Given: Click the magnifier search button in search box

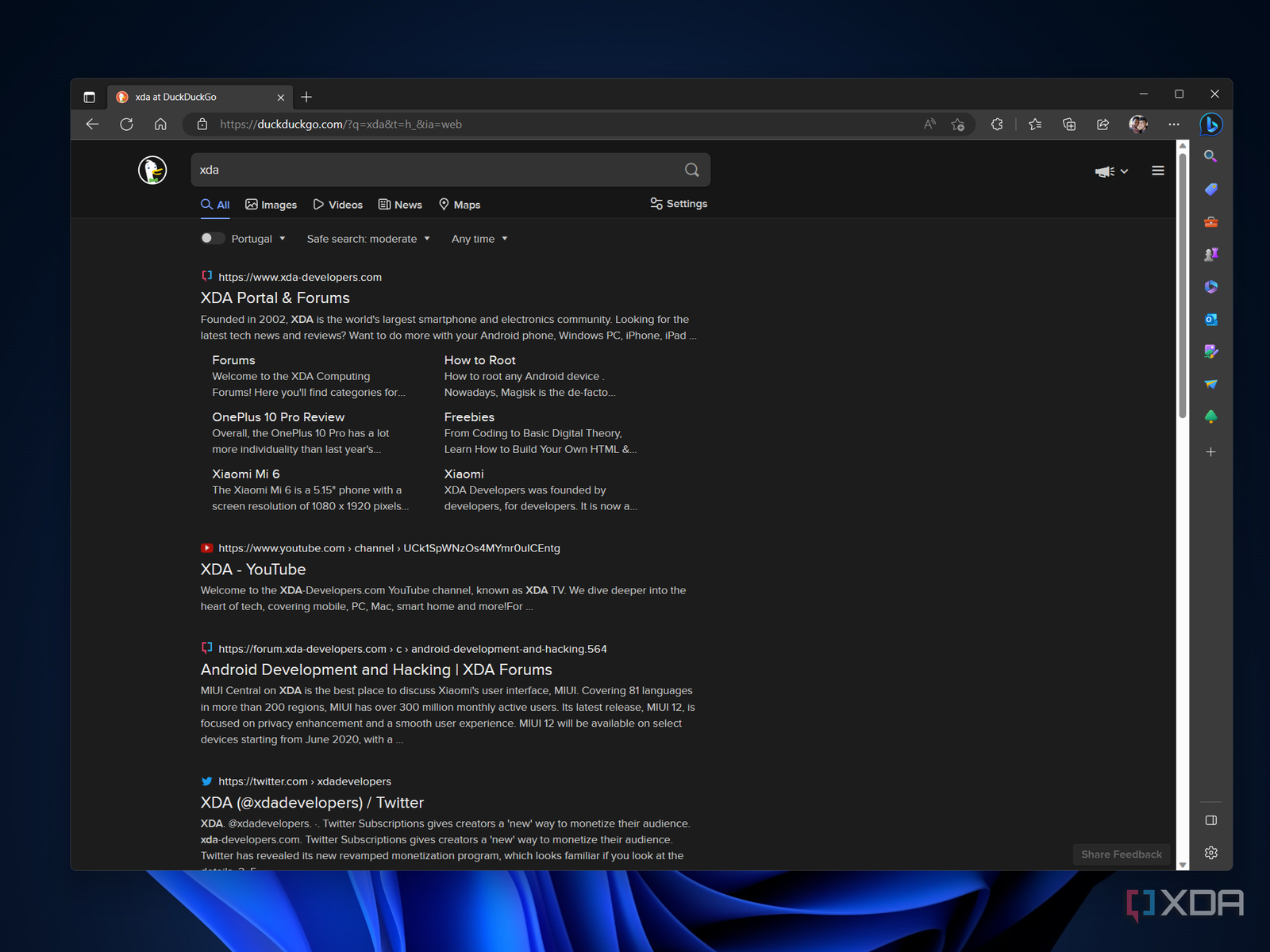Looking at the screenshot, I should tap(691, 170).
